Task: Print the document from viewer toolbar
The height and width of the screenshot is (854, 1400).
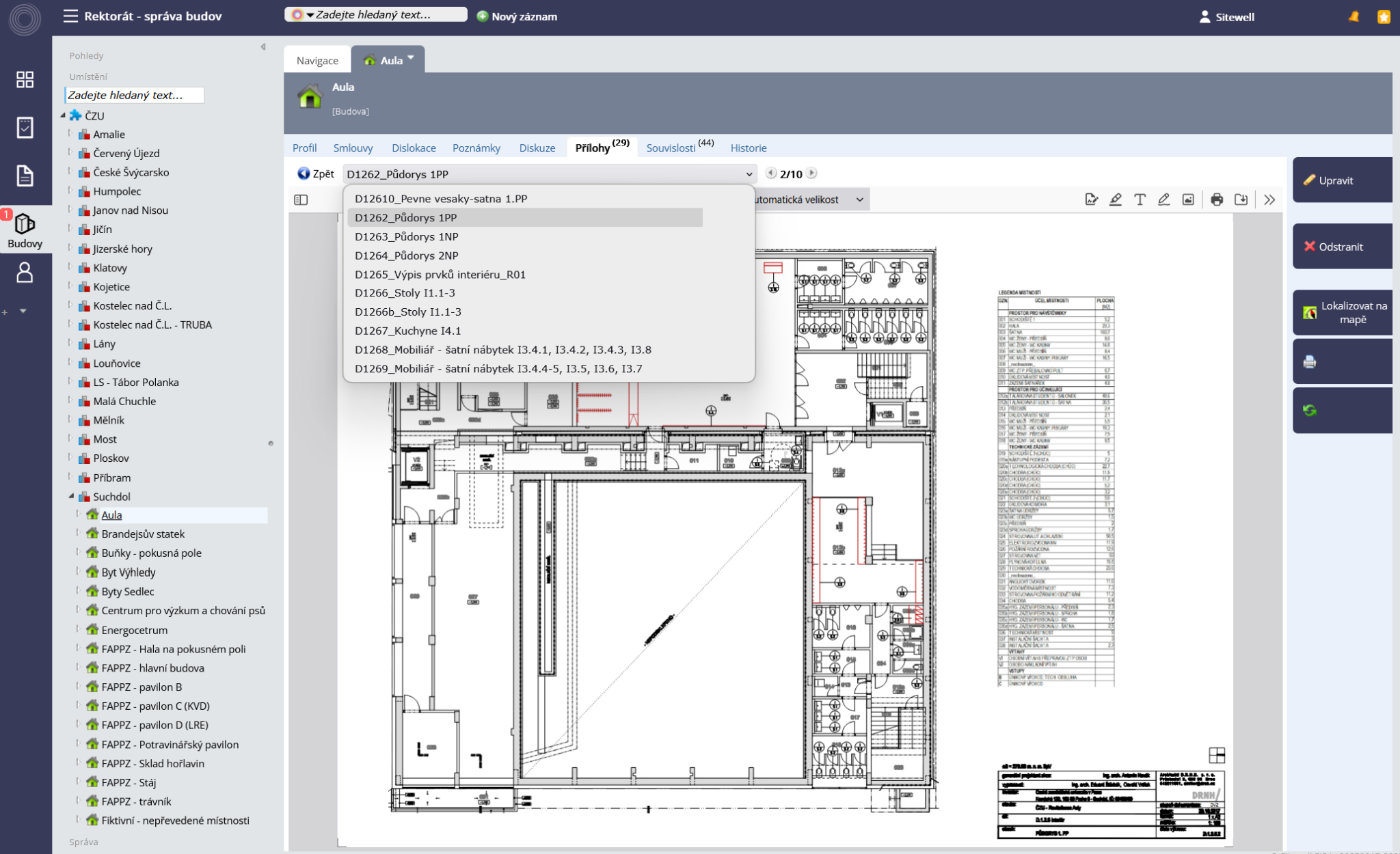Action: tap(1217, 199)
